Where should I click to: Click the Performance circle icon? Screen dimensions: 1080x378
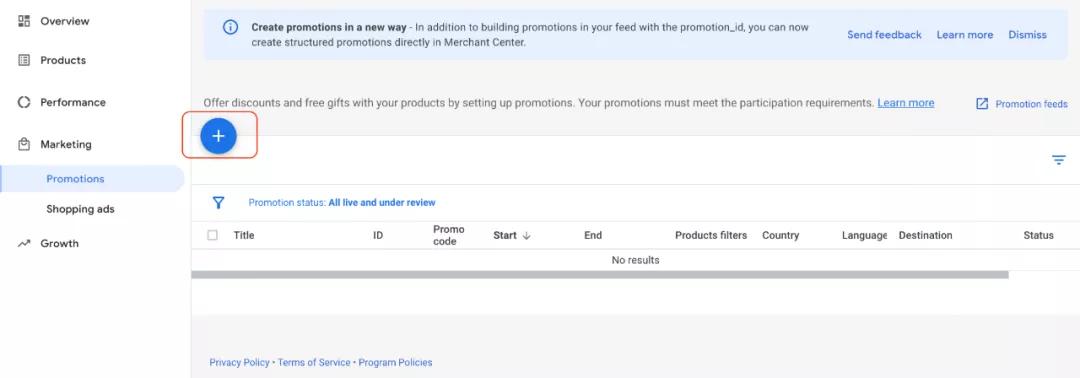point(23,102)
